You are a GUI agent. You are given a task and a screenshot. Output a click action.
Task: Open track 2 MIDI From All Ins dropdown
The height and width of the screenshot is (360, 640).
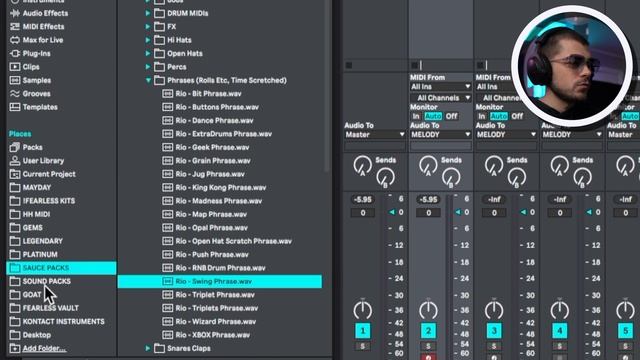pyautogui.click(x=440, y=87)
